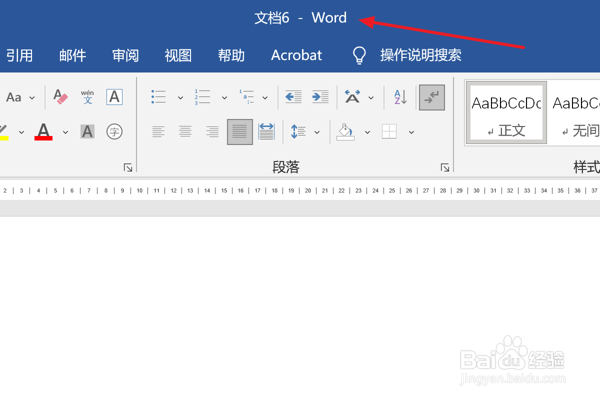Apply the yellow text highlight color
The image size is (600, 400).
pos(4,132)
